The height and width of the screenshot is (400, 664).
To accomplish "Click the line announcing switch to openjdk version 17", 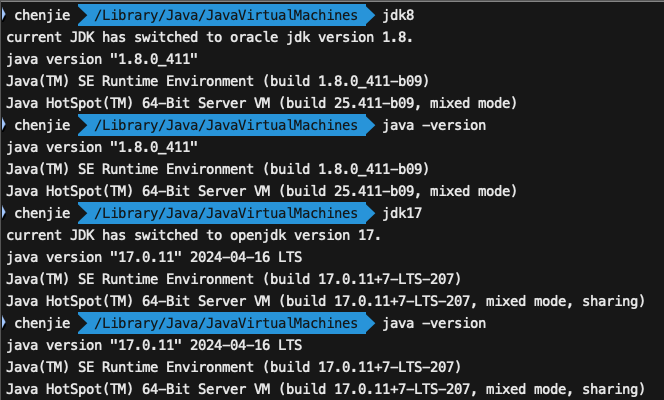I will pos(194,235).
